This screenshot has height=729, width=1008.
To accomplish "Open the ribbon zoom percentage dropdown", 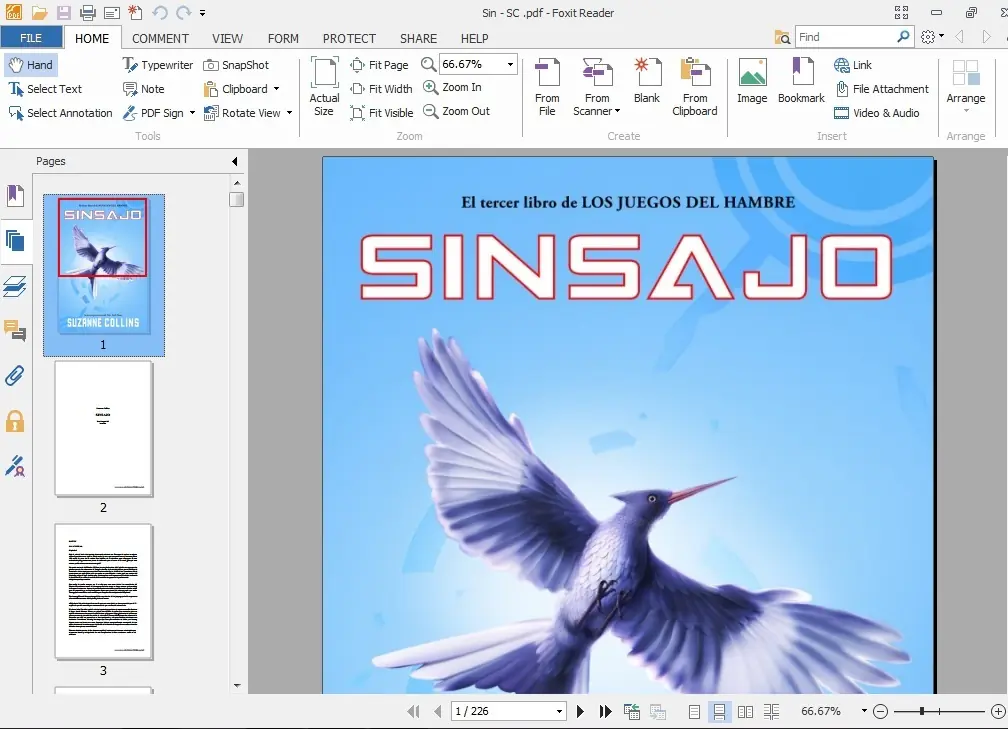I will 510,64.
